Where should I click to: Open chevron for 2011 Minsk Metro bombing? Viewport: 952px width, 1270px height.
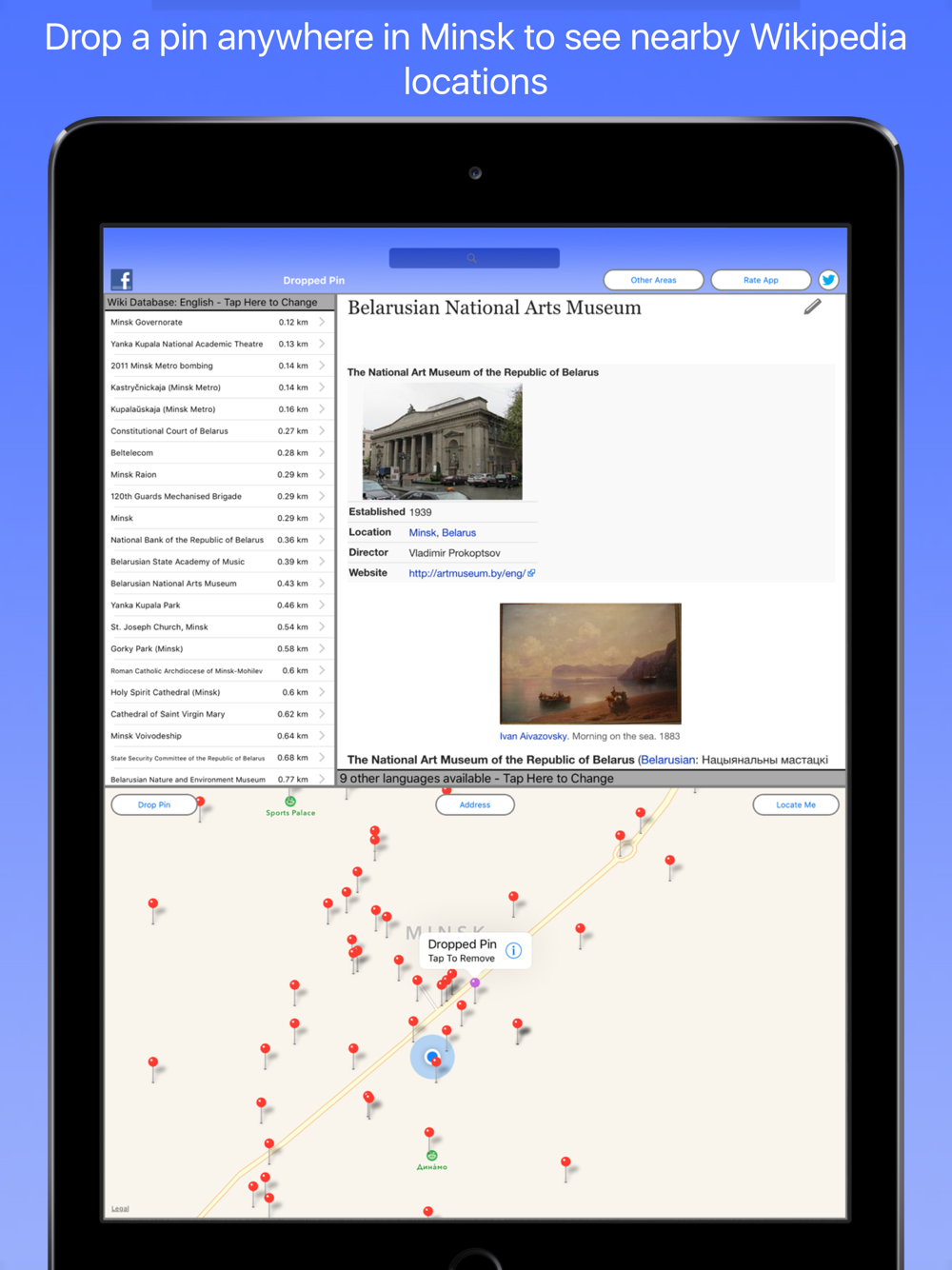[322, 366]
